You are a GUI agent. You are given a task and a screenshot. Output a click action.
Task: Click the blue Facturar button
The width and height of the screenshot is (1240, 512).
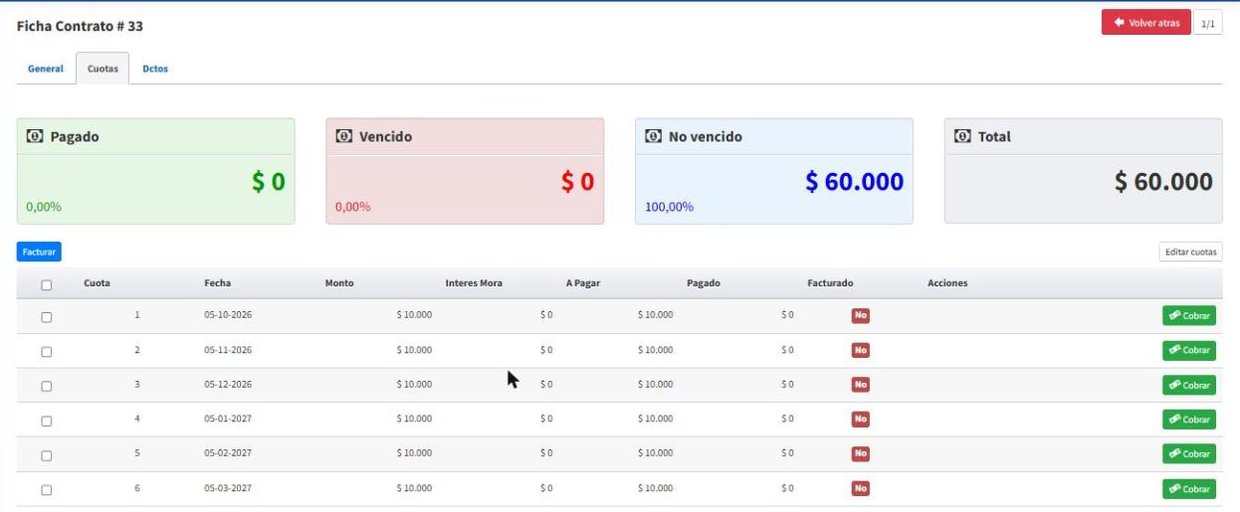[39, 252]
